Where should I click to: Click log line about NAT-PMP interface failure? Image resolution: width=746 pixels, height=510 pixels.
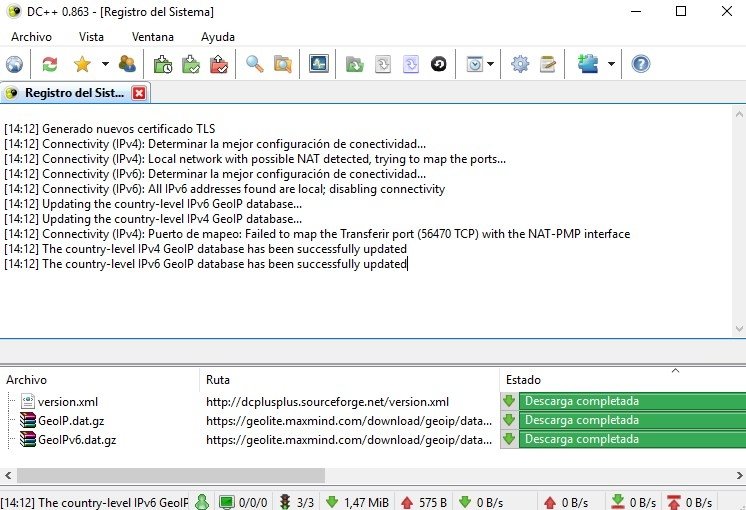tap(317, 234)
